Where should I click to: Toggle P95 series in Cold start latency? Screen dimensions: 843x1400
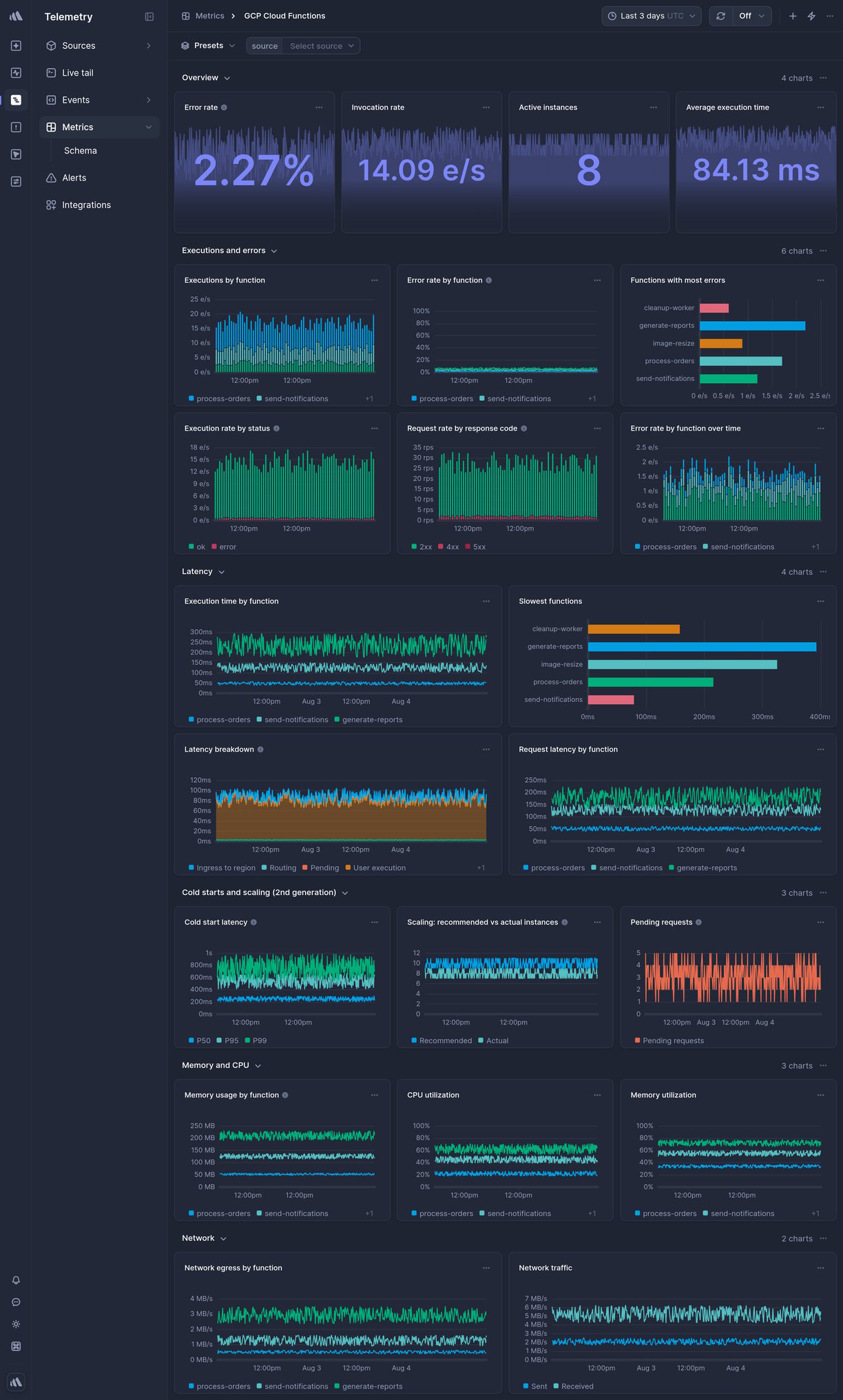click(227, 1041)
